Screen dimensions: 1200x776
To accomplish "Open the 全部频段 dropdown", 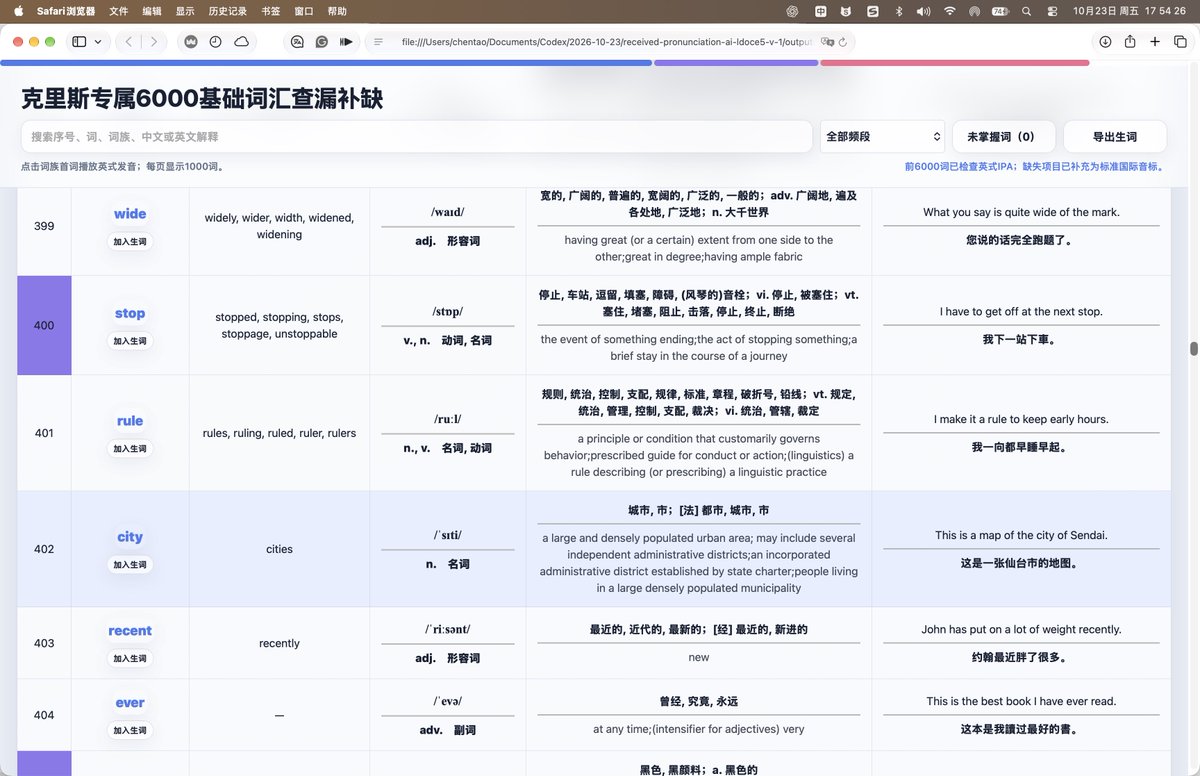I will click(882, 136).
